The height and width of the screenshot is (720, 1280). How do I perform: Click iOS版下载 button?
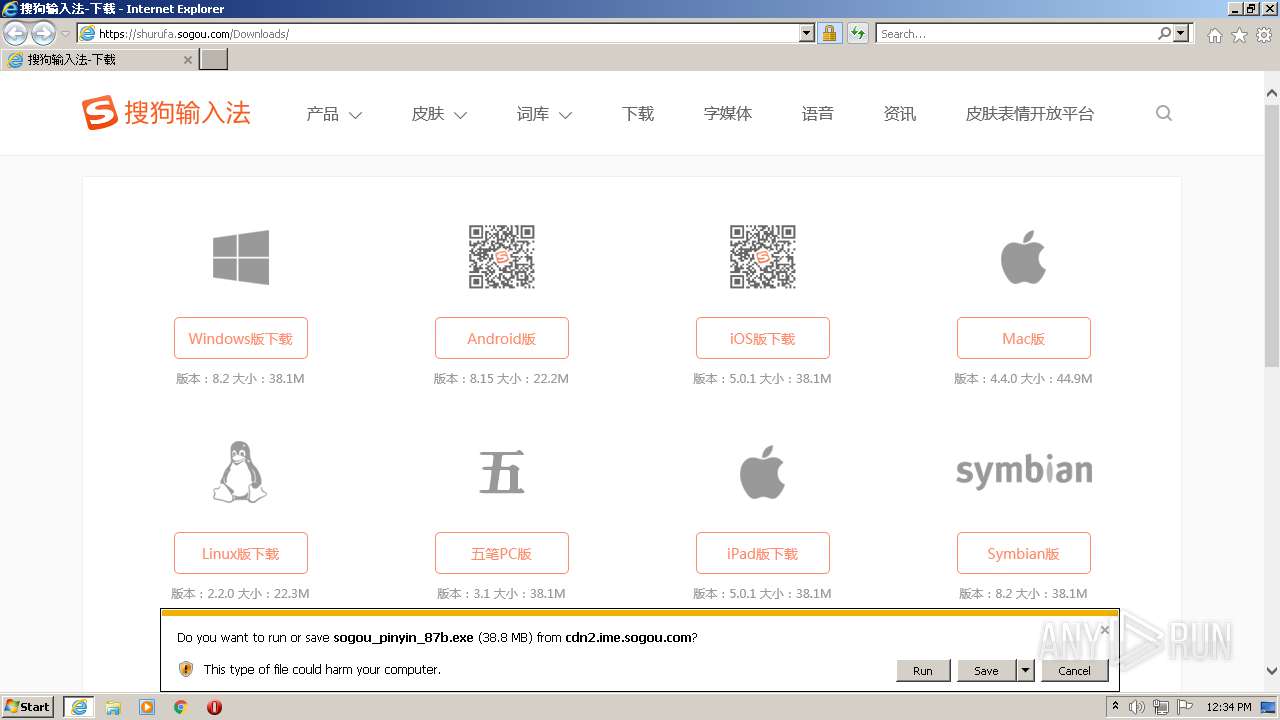click(x=763, y=338)
